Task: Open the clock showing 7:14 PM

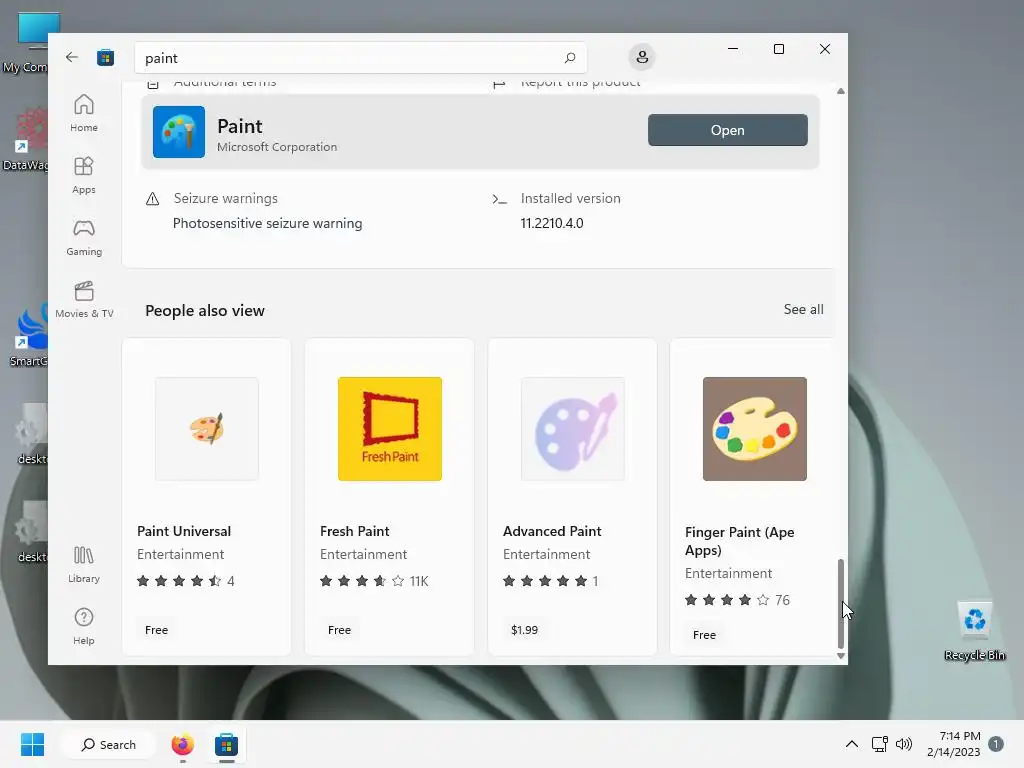Action: point(953,744)
